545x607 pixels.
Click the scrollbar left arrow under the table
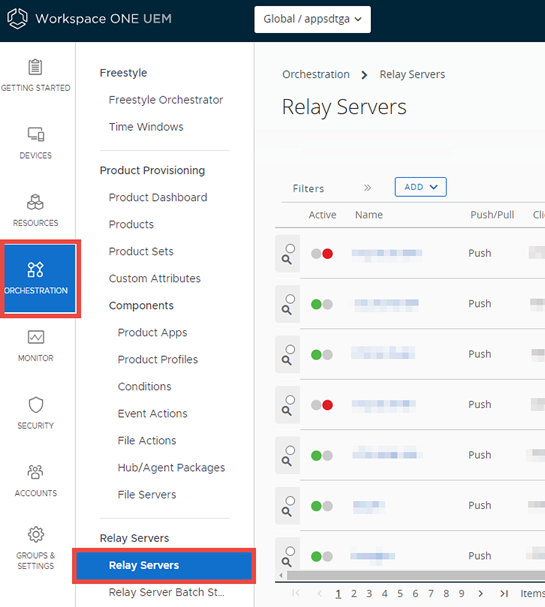(x=281, y=575)
